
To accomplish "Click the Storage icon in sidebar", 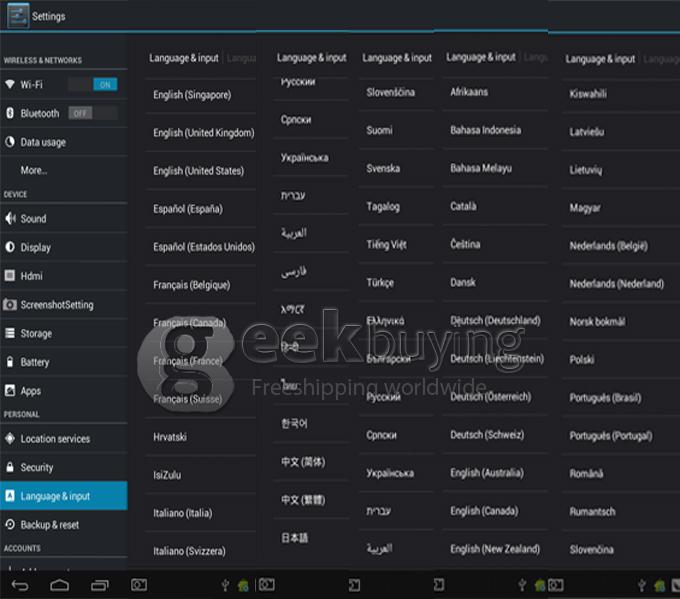I will click(x=10, y=333).
